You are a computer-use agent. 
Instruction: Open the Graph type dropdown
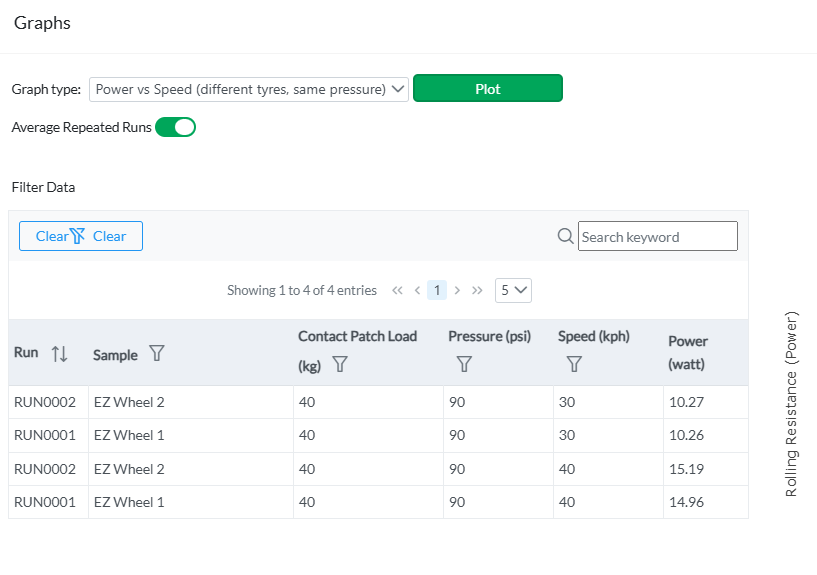pyautogui.click(x=249, y=89)
